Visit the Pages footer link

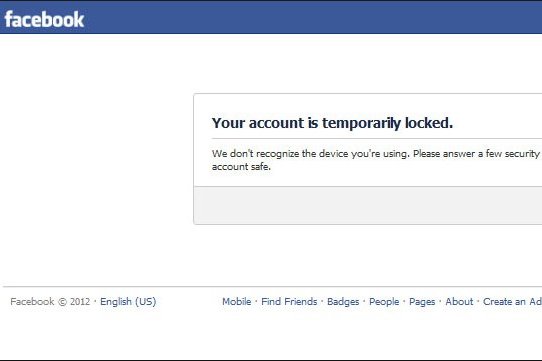click(x=422, y=302)
